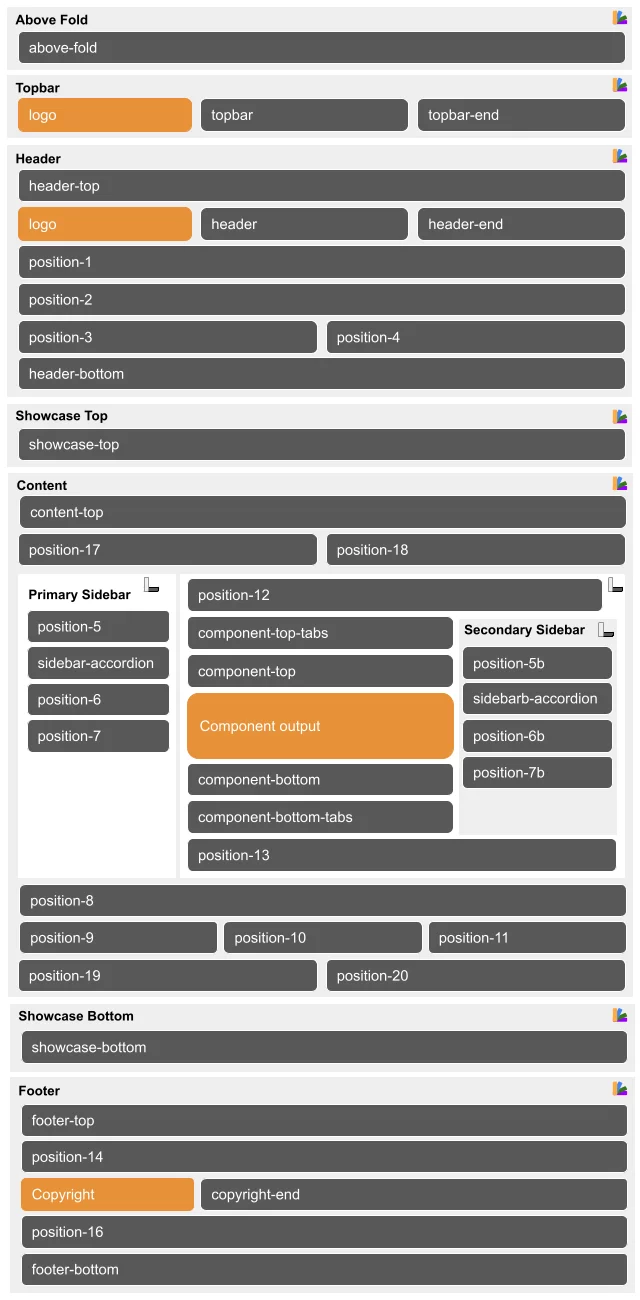Expand the sidebar-accordion position

(x=98, y=663)
